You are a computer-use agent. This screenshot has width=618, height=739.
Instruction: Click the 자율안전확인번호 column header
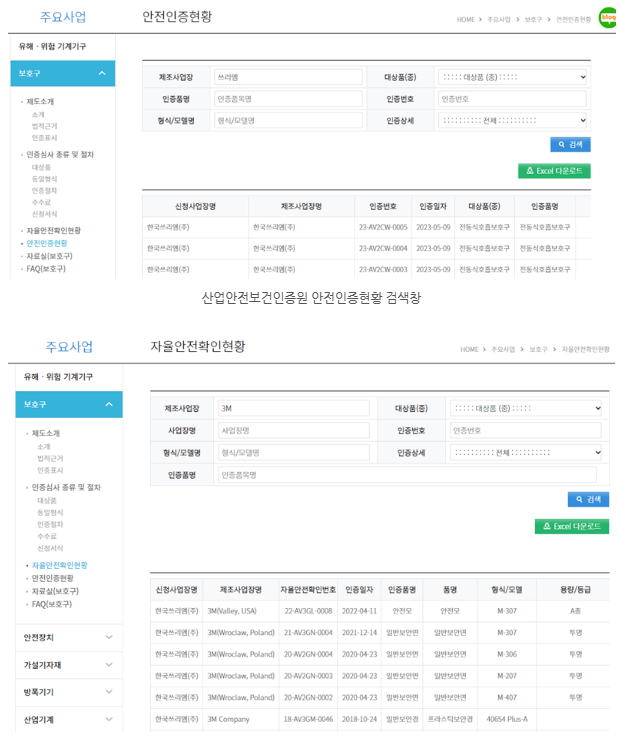pos(308,590)
